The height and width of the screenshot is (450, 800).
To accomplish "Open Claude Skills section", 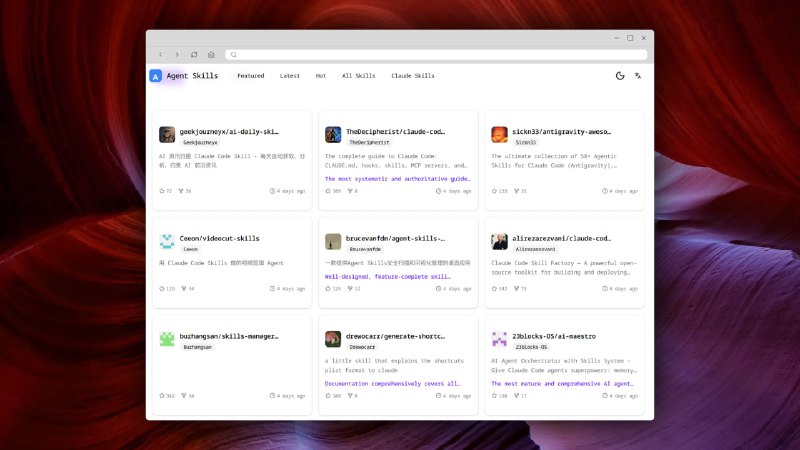I will (413, 76).
